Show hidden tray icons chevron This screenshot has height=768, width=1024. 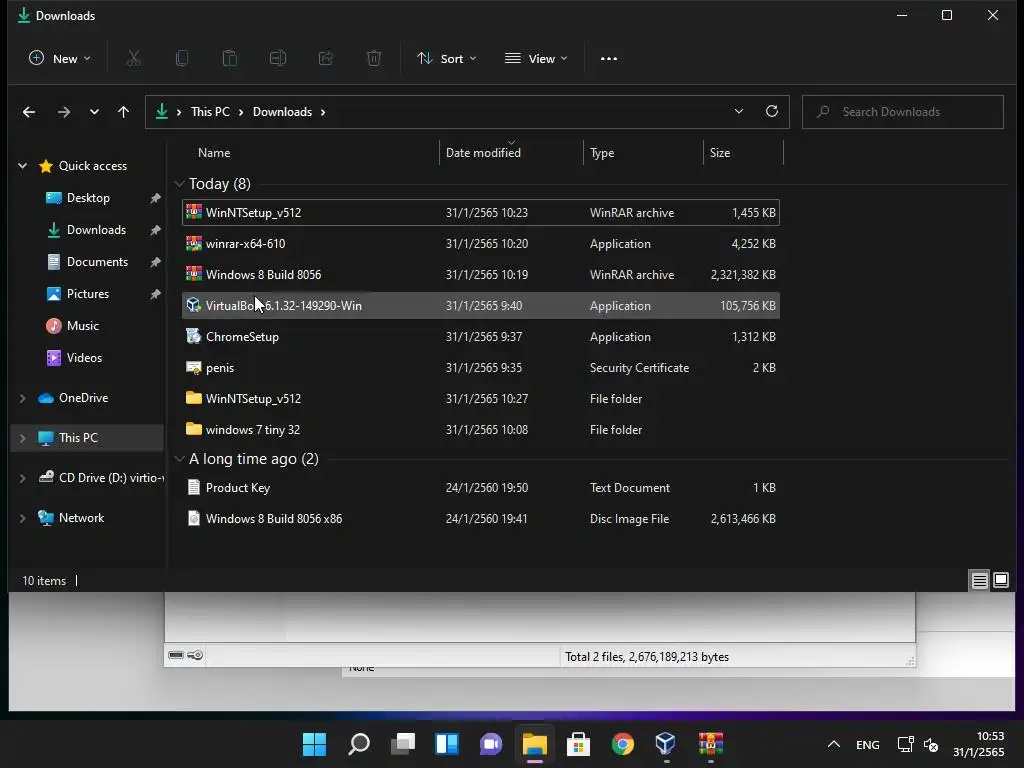coord(833,744)
